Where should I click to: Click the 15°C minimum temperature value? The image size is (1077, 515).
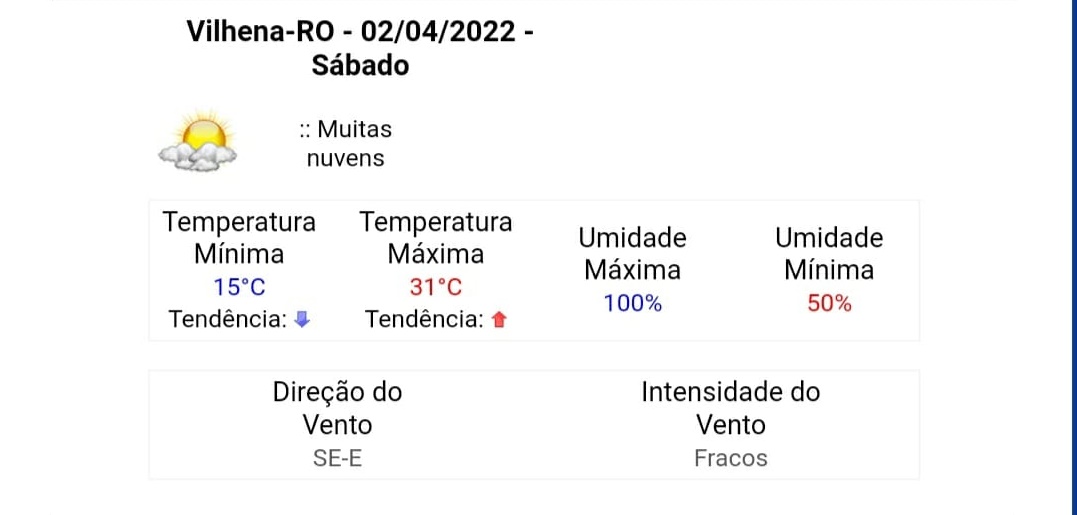coord(239,287)
